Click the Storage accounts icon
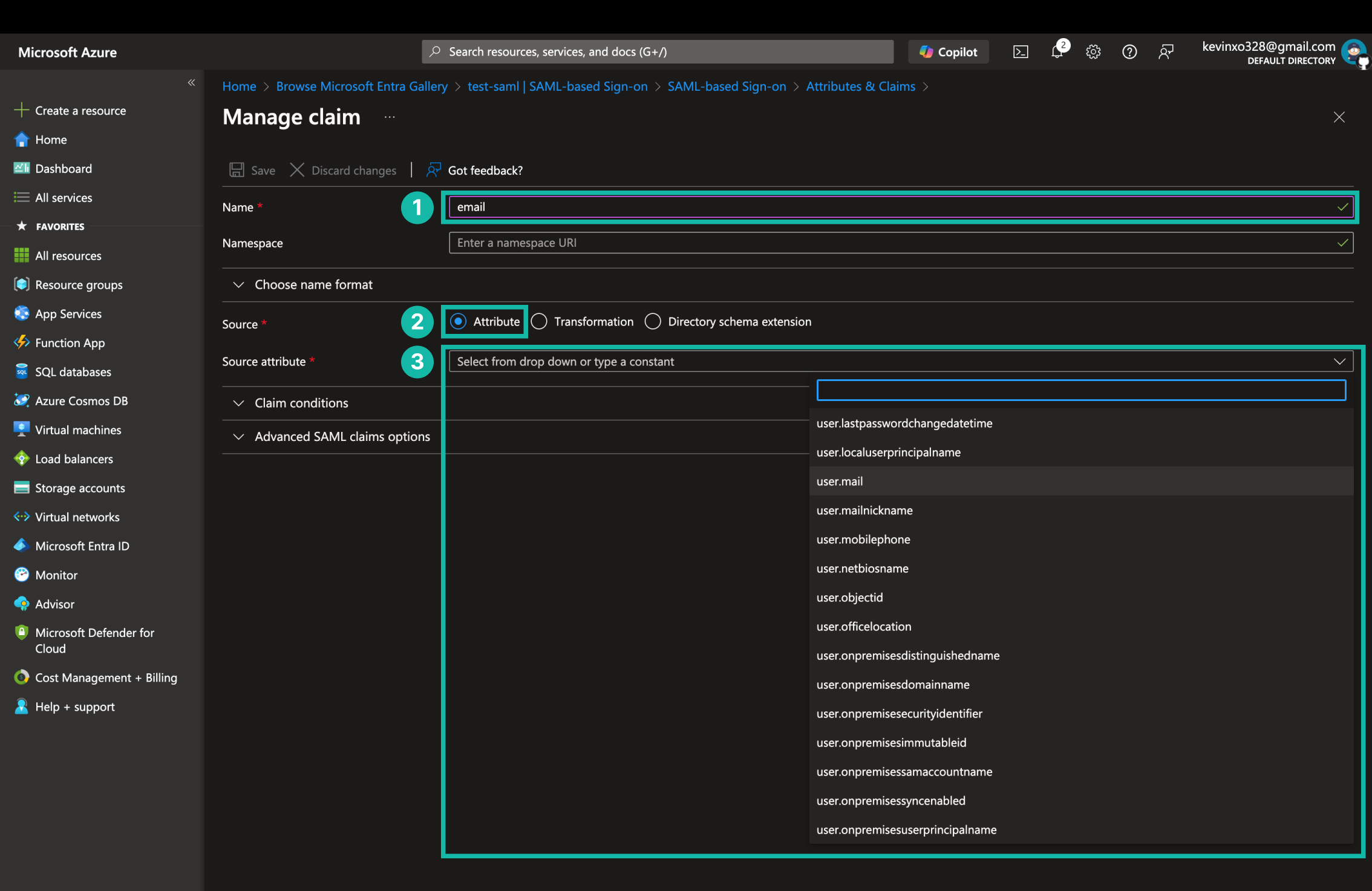The height and width of the screenshot is (891, 1372). tap(21, 488)
